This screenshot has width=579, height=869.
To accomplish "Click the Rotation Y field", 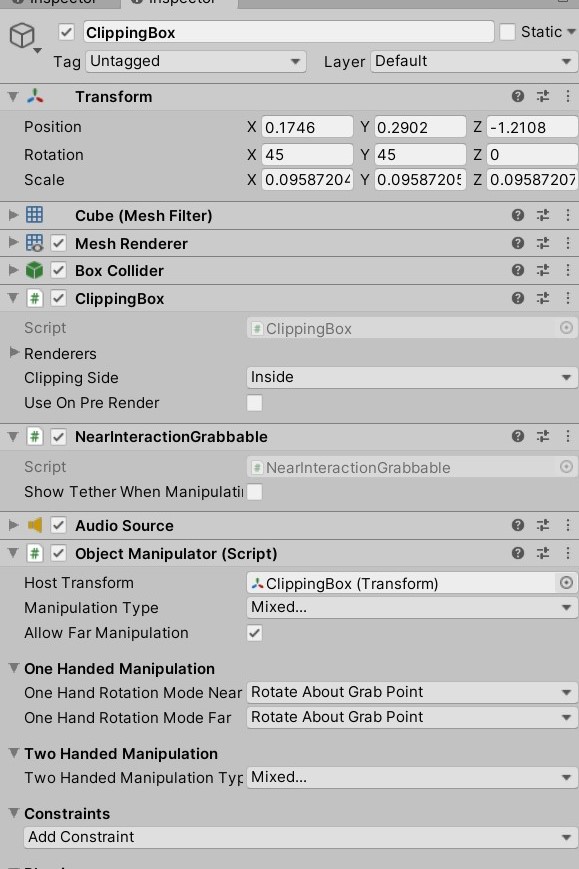I will tap(420, 155).
